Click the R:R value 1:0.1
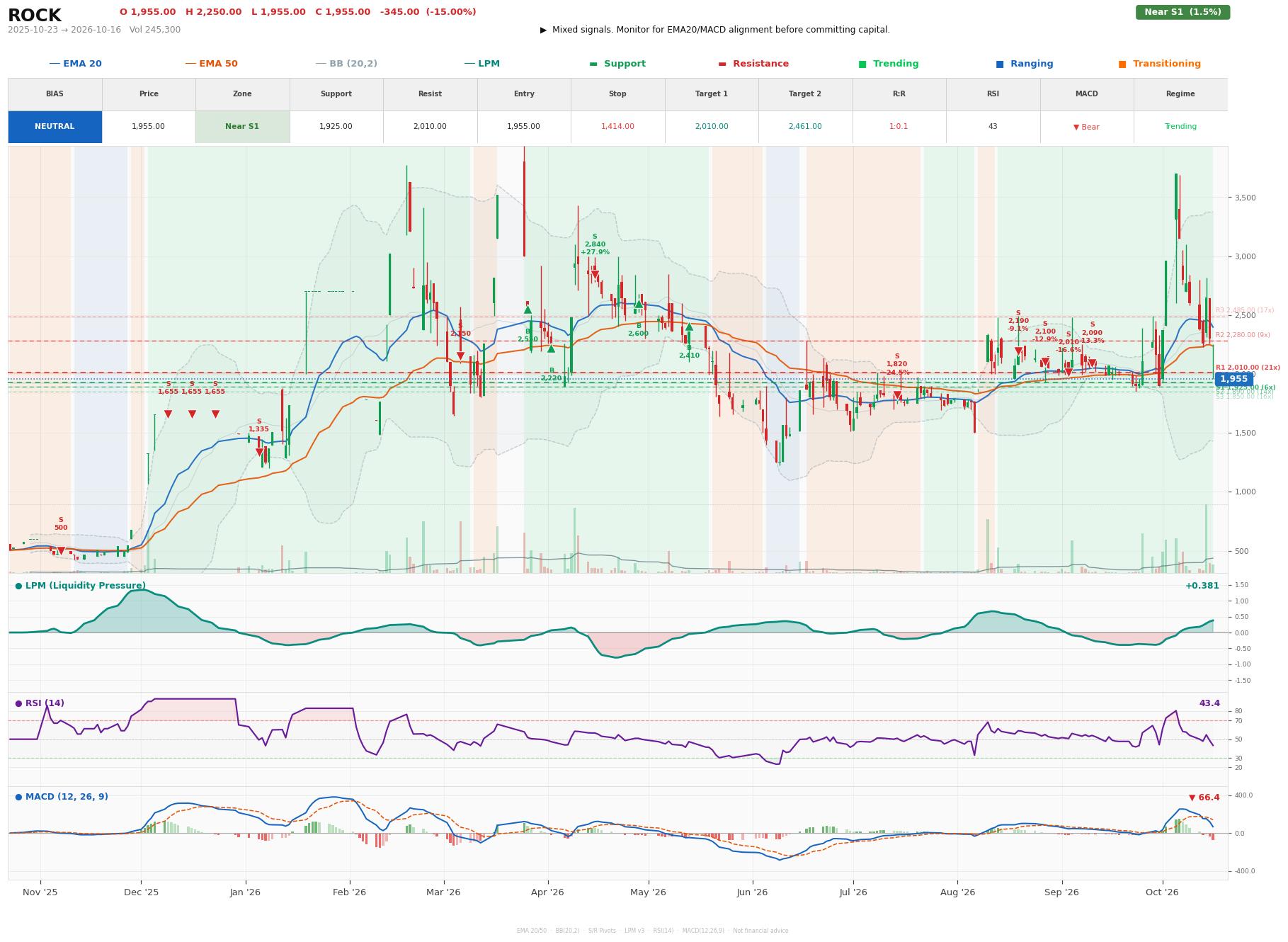This screenshot has height=942, width=1288. pos(899,127)
